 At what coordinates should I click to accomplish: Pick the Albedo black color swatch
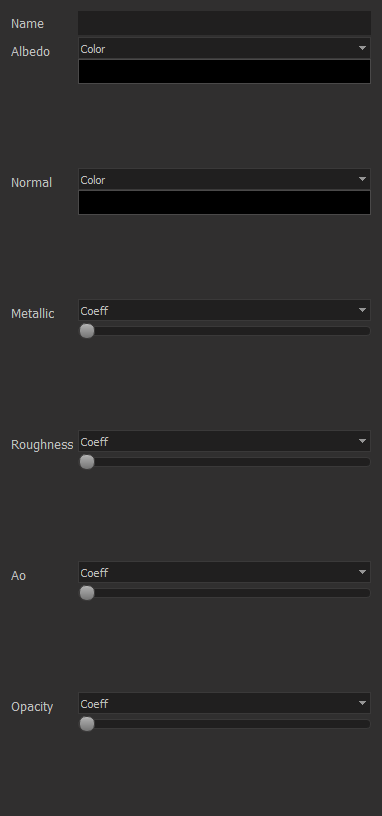click(224, 72)
